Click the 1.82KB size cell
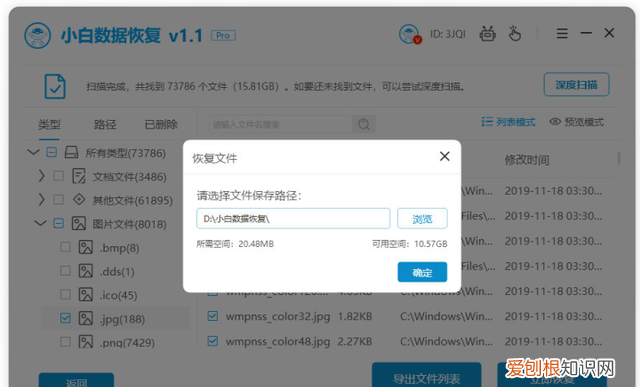640x387 pixels. coord(355,316)
